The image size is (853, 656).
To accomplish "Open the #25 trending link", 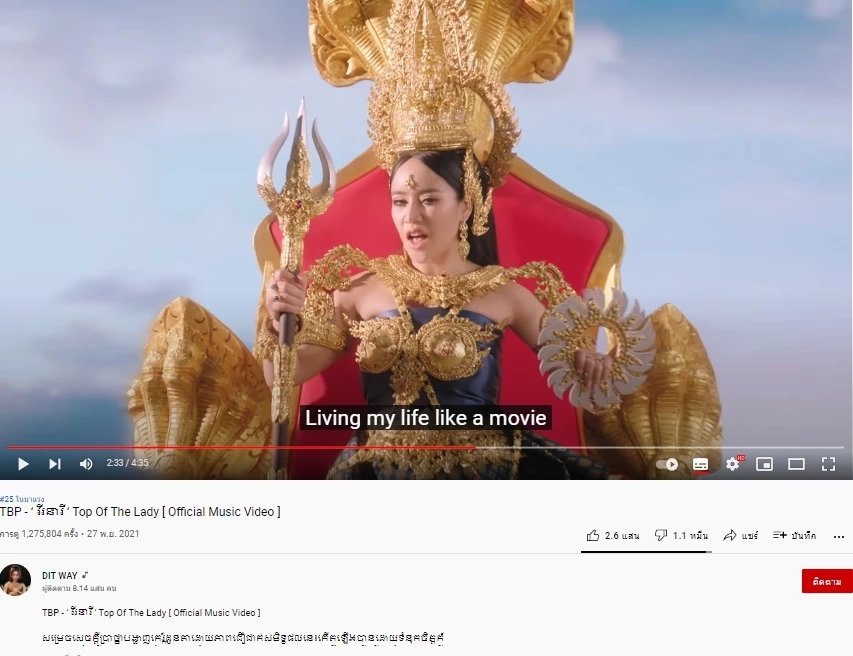I will click(x=22, y=499).
